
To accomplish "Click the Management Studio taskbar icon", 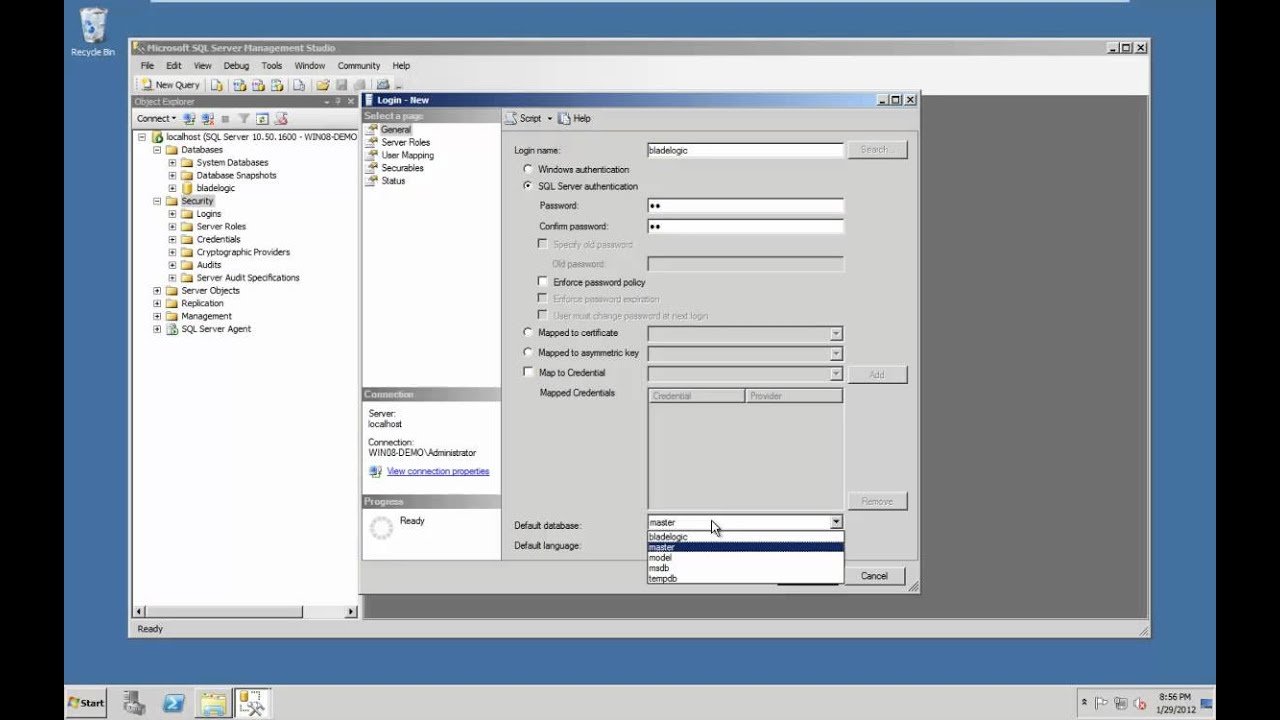I will 252,703.
